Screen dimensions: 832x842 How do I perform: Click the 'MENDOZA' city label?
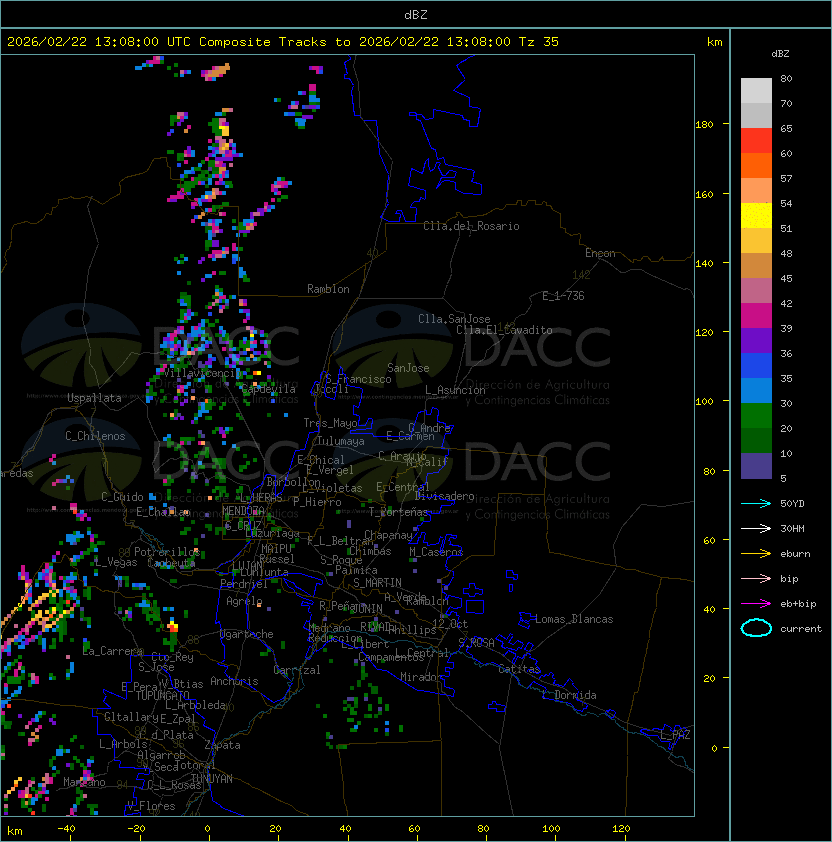243,510
